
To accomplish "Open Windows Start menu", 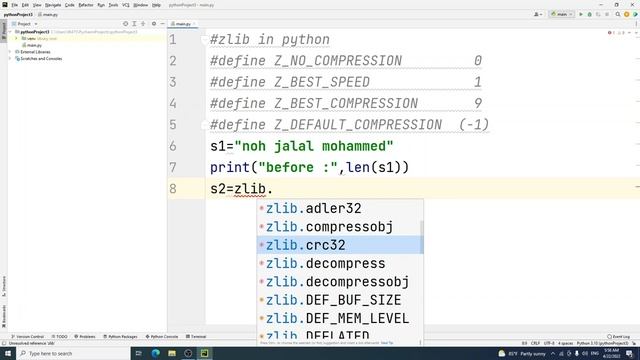I will click(8, 353).
